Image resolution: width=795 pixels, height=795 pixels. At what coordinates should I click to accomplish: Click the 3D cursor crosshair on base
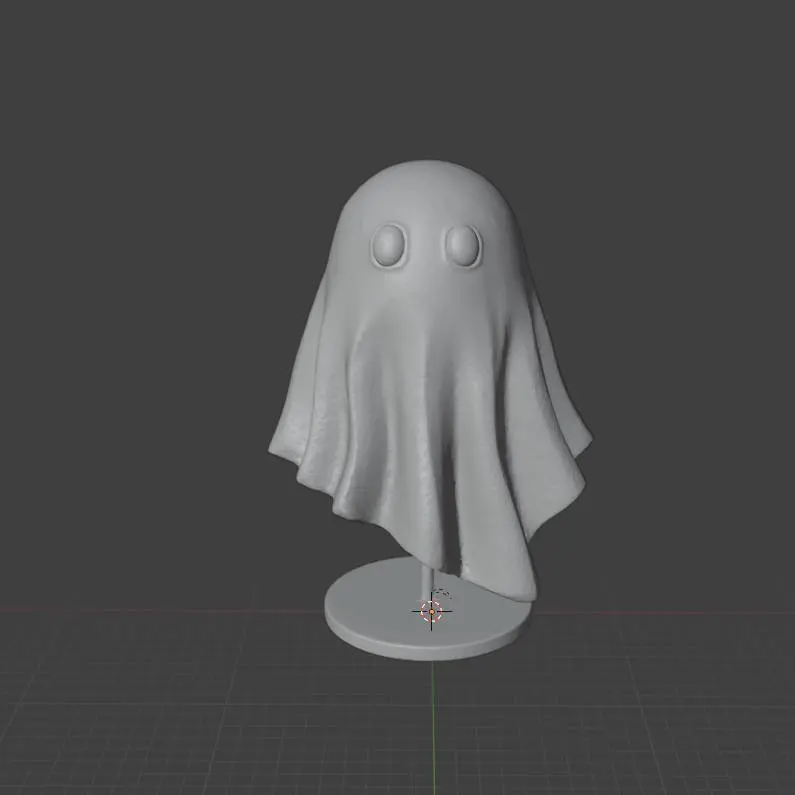(x=431, y=612)
